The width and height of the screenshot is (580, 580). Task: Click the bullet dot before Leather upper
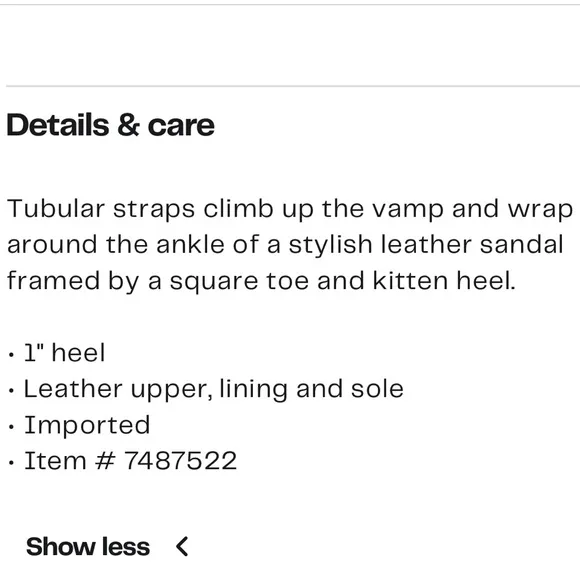pyautogui.click(x=11, y=391)
